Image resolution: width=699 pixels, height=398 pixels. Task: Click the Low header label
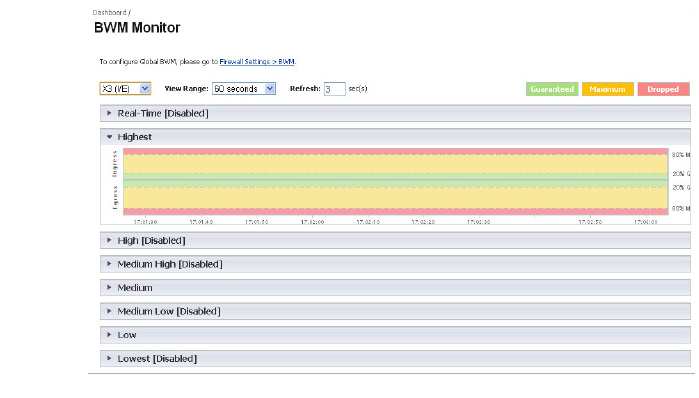click(127, 335)
